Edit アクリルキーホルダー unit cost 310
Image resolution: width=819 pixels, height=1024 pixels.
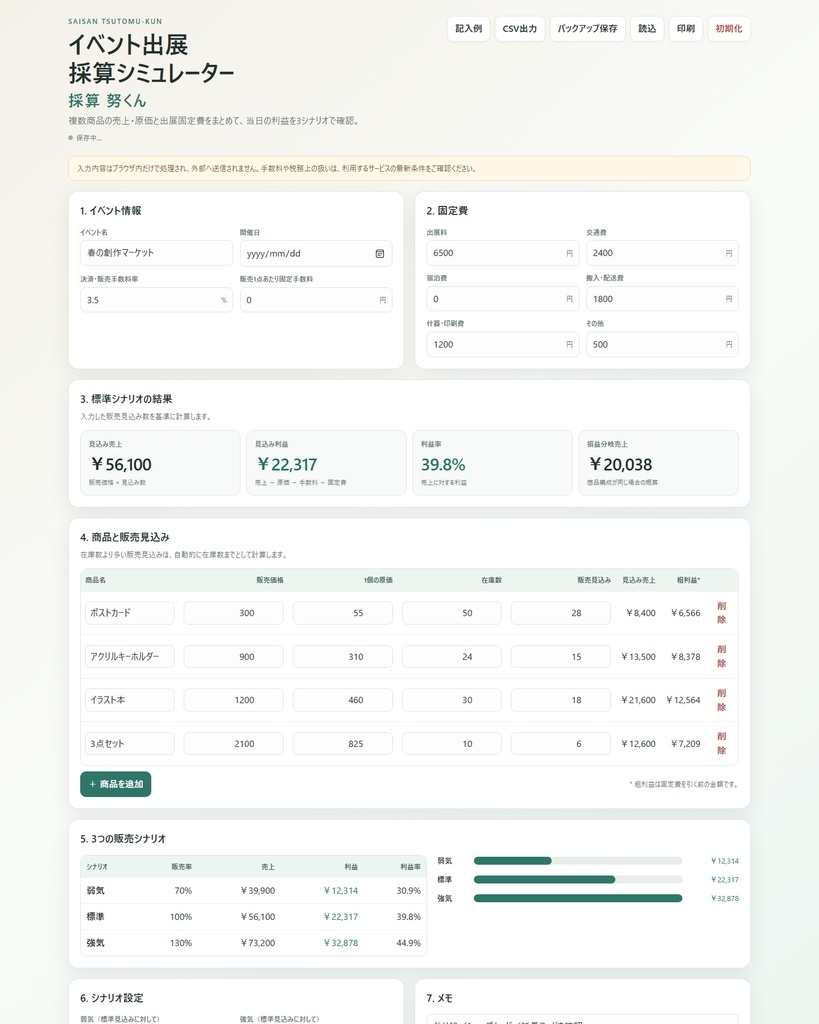pyautogui.click(x=343, y=656)
